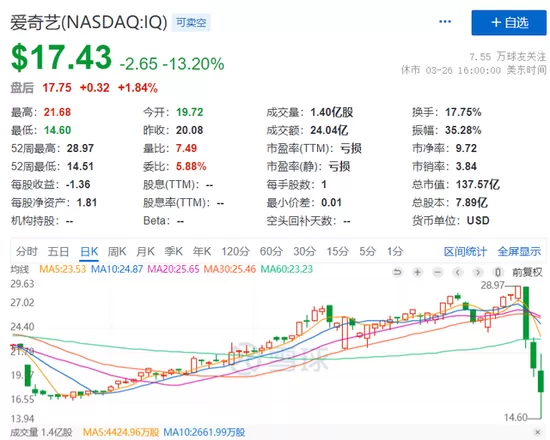Click the chart reset undo arrow icon
Viewport: 550px width, 440px height.
(397, 272)
